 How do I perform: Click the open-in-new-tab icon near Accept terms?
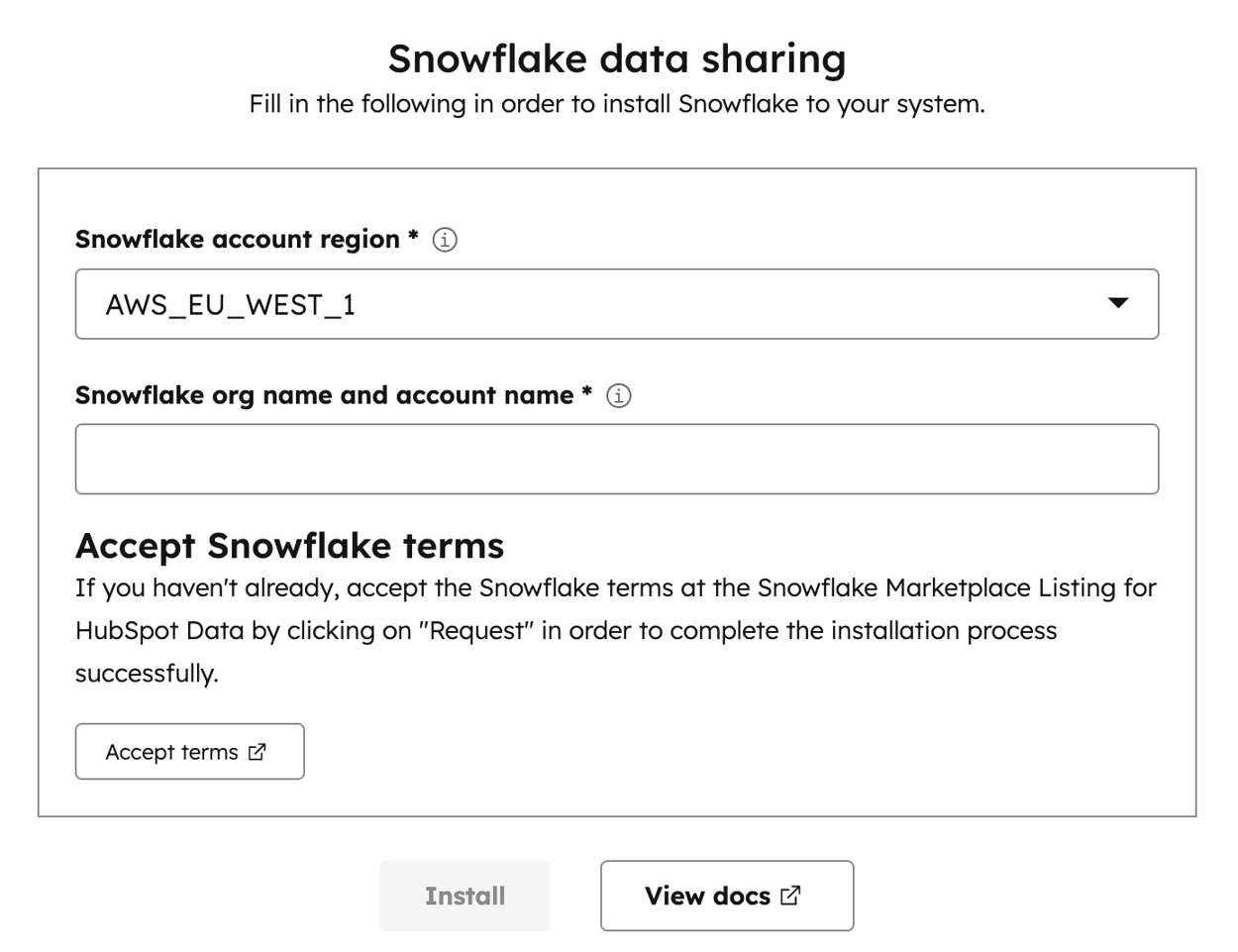[x=257, y=751]
